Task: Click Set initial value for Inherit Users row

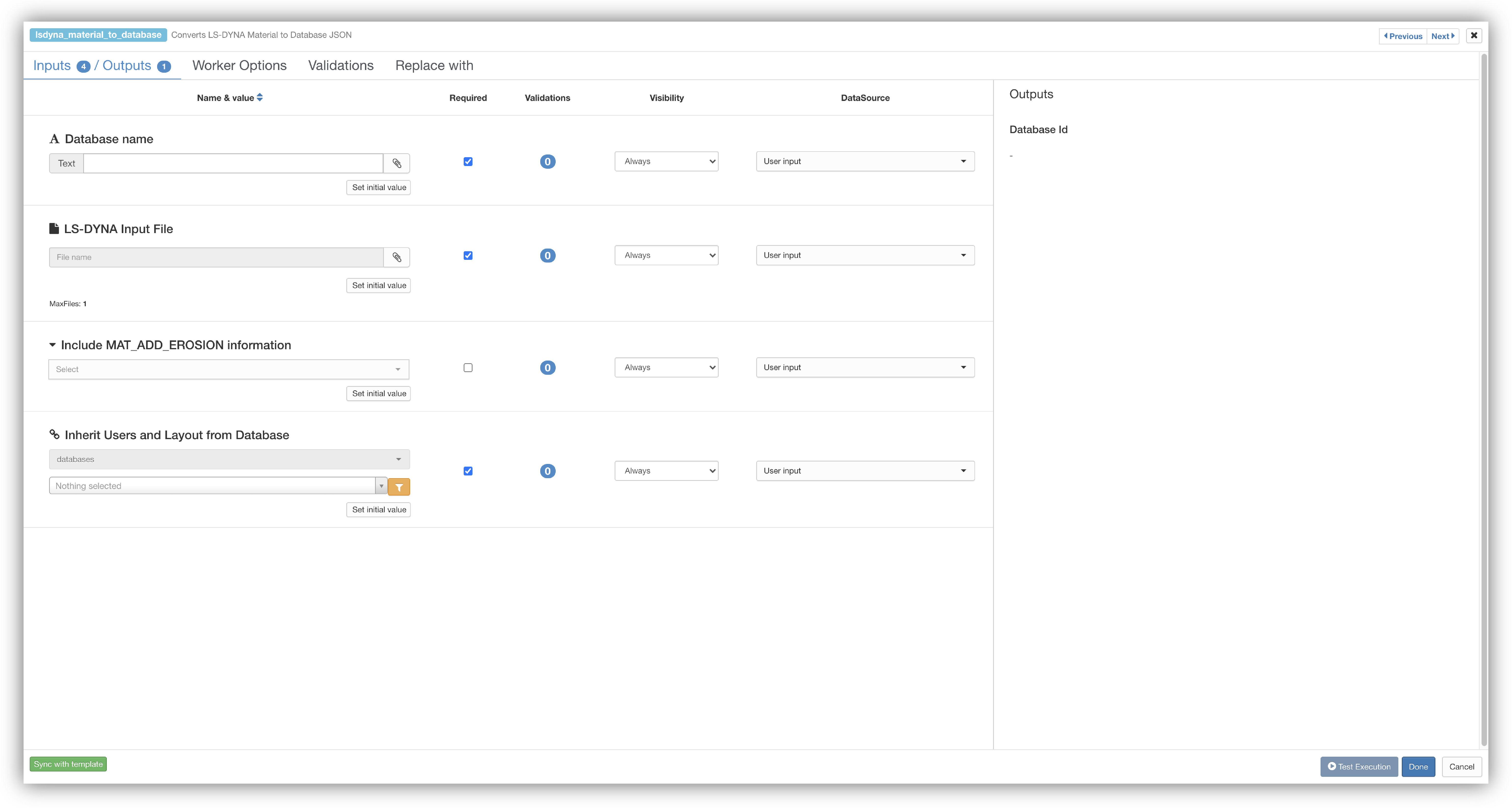Action: [x=378, y=510]
